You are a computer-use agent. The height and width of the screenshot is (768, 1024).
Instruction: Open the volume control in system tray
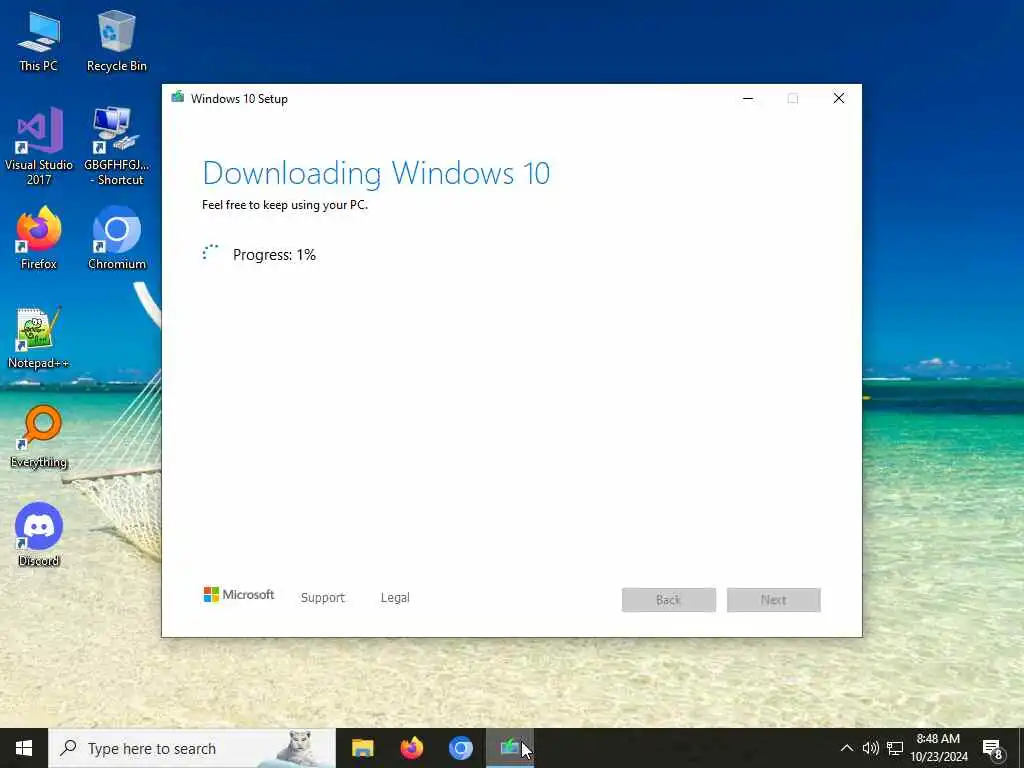tap(871, 748)
